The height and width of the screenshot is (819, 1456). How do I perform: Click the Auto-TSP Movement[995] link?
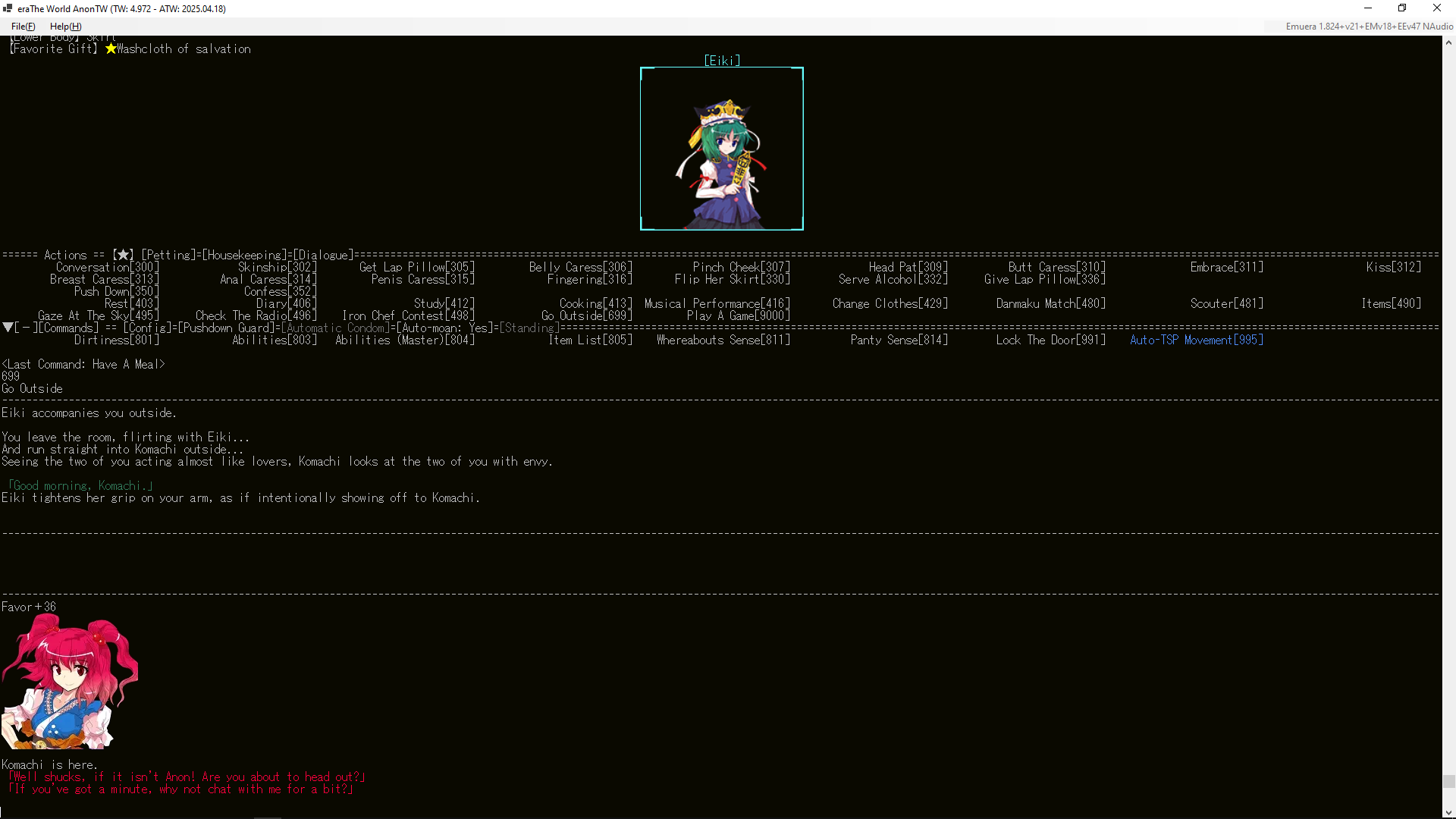click(1196, 340)
